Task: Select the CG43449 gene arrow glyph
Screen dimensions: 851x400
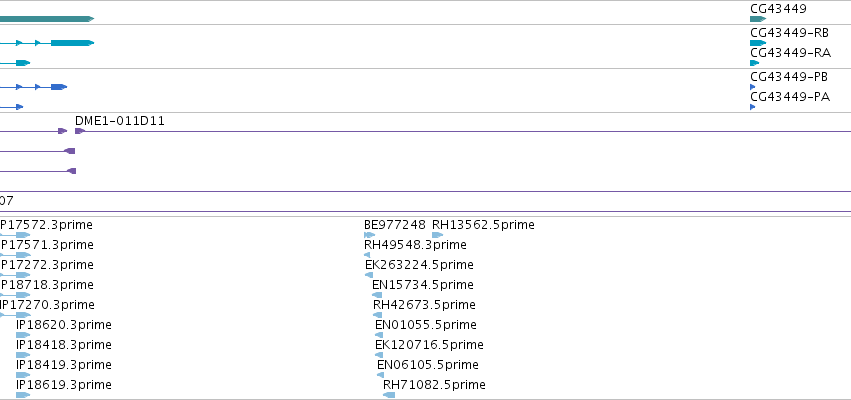Action: [758, 19]
